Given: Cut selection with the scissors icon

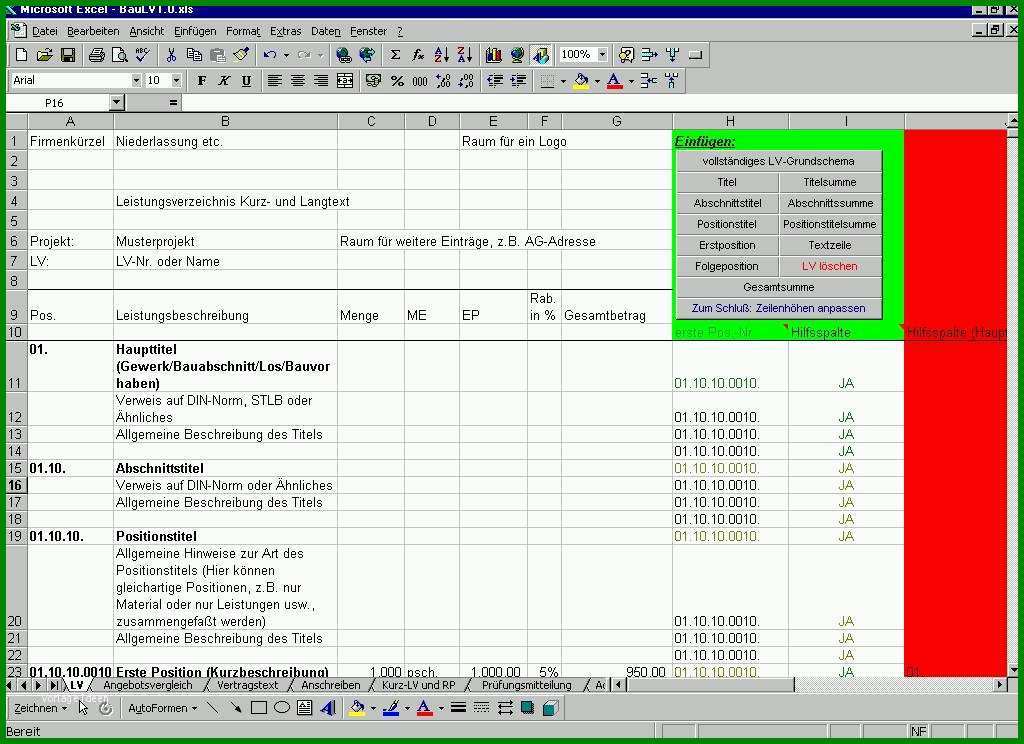Looking at the screenshot, I should point(171,55).
